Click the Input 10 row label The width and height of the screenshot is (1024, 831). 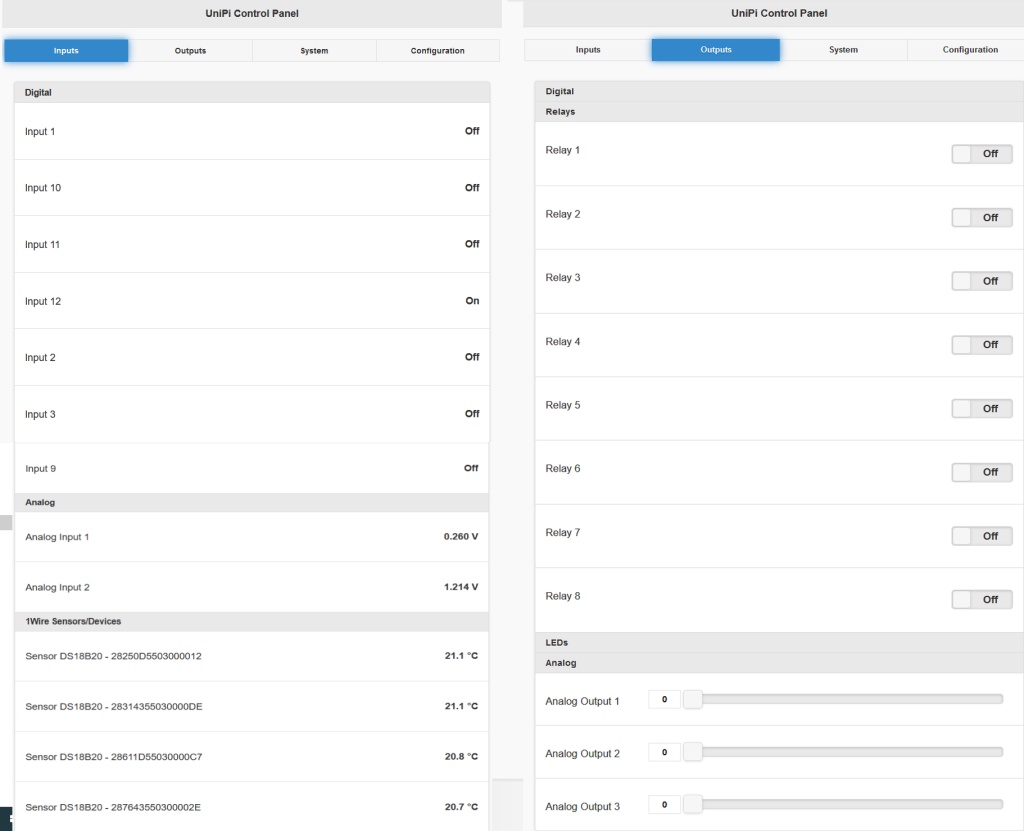click(x=42, y=187)
